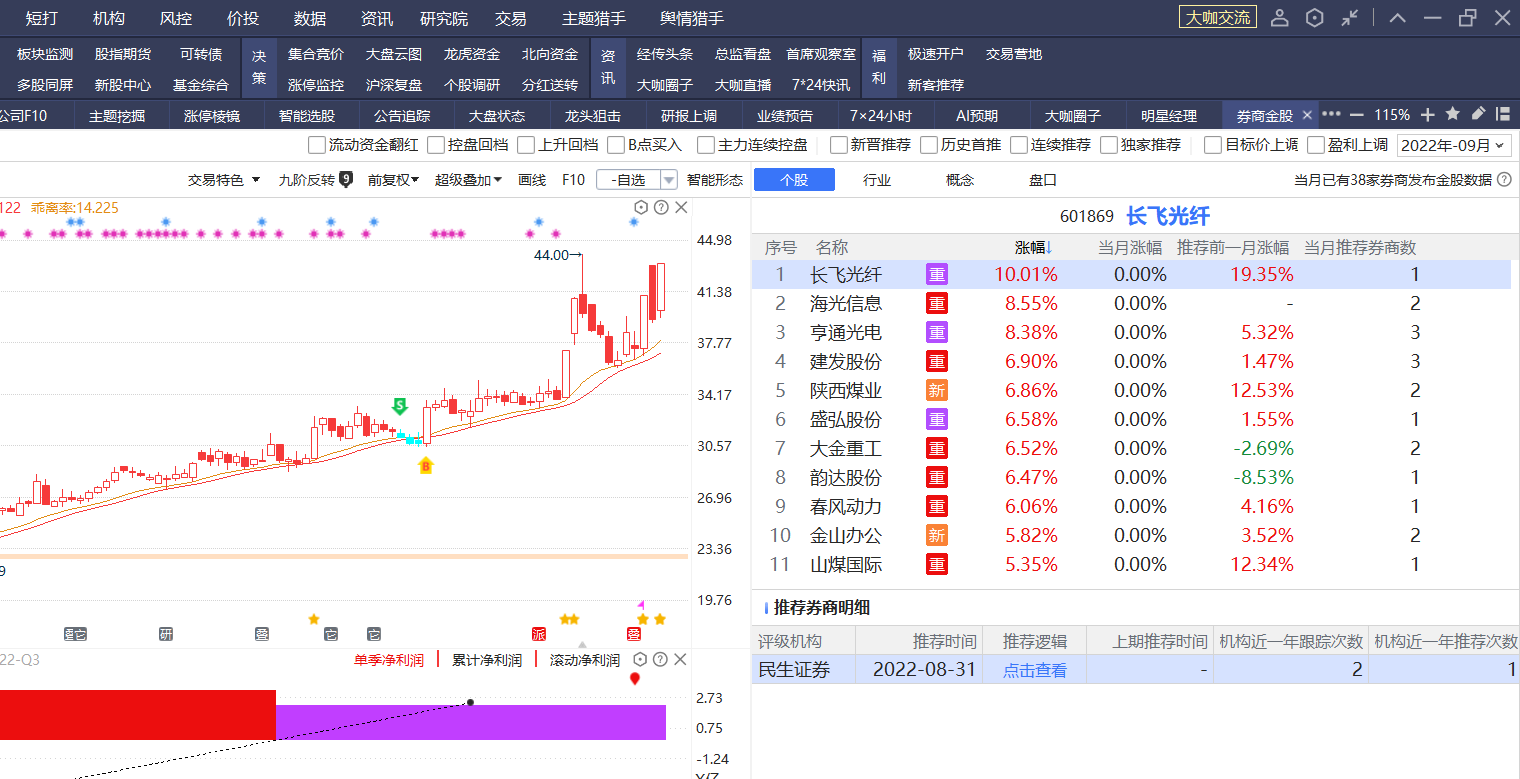Select 累计净利润 chart mode
This screenshot has width=1520, height=779.
point(487,660)
